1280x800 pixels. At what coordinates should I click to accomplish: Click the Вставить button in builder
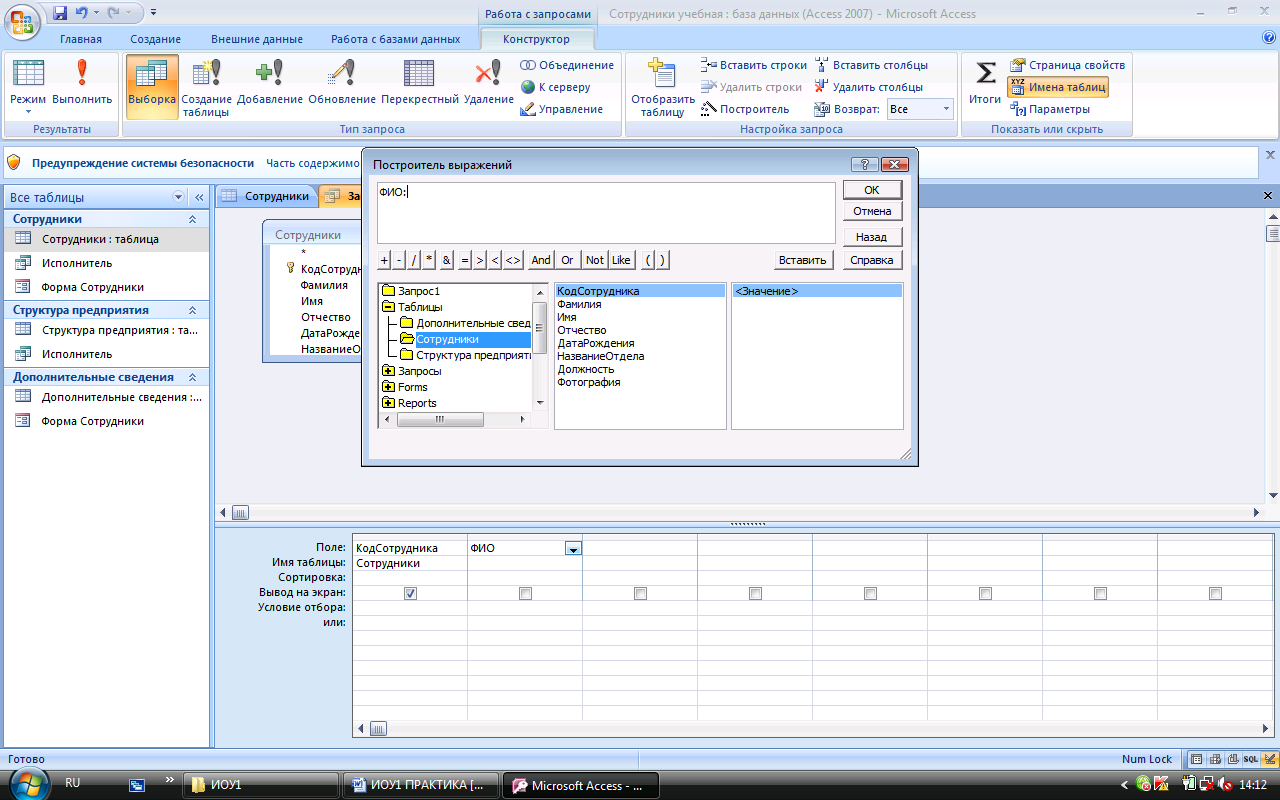[x=802, y=260]
